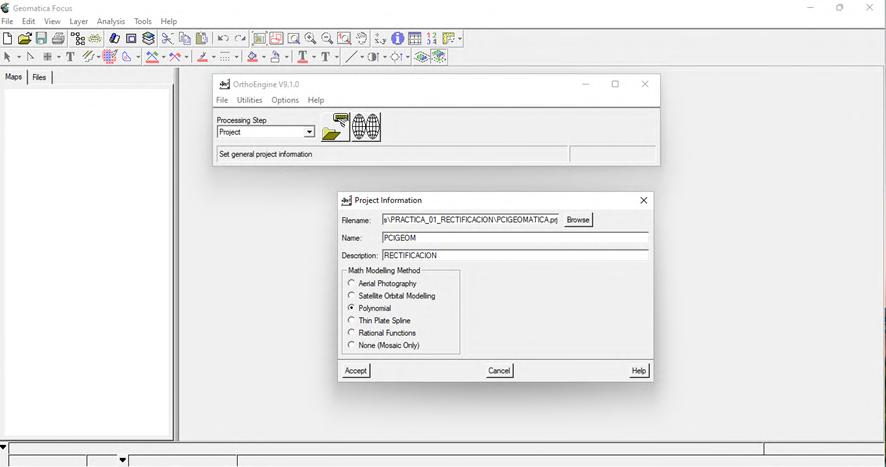Select the Pan hand tool
The image size is (886, 467).
(x=362, y=38)
